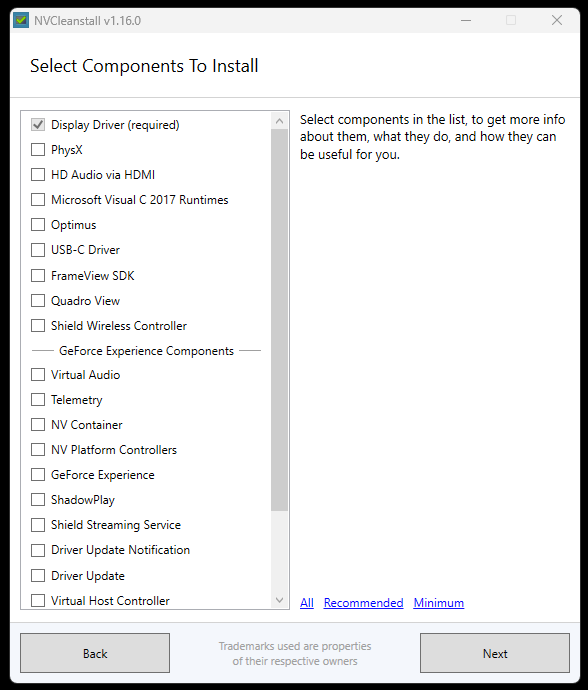Choose the Recommended preset link
The height and width of the screenshot is (690, 588).
coord(364,603)
